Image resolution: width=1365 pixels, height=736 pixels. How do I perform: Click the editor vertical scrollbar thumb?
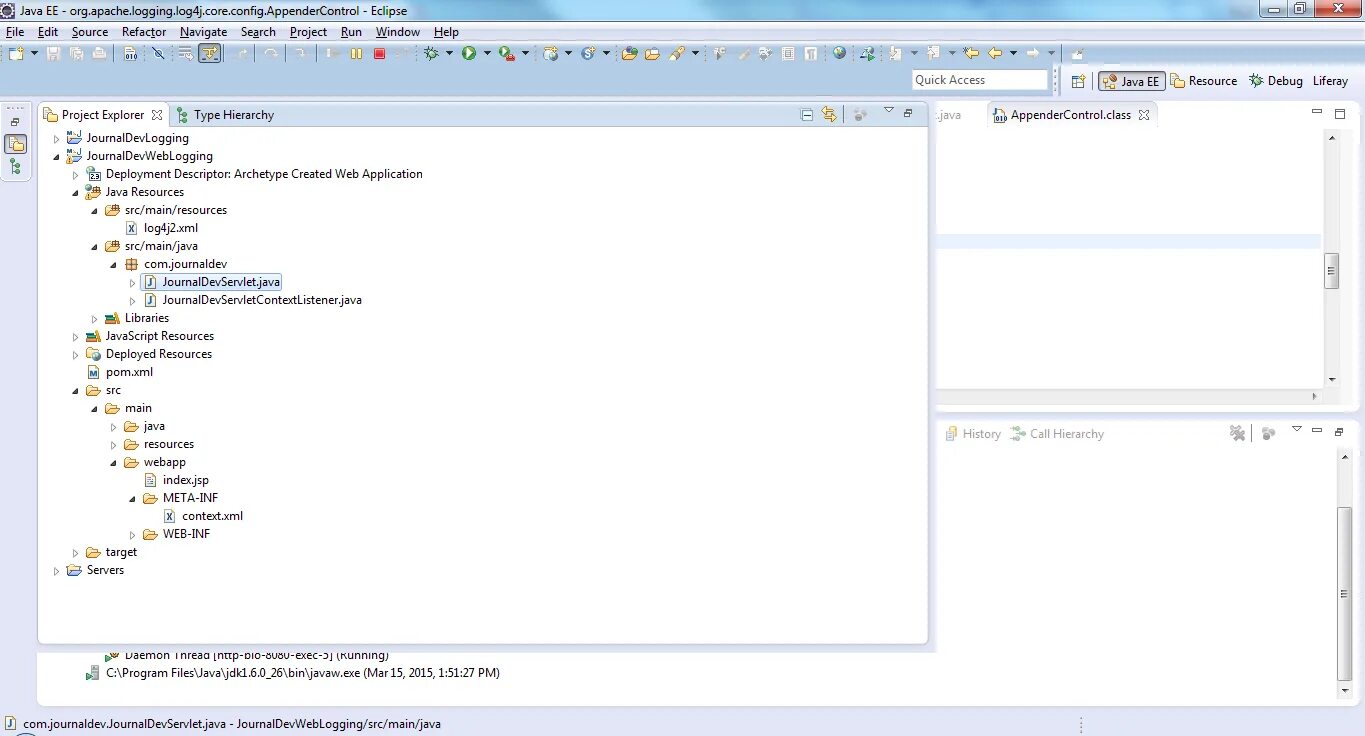[x=1331, y=271]
